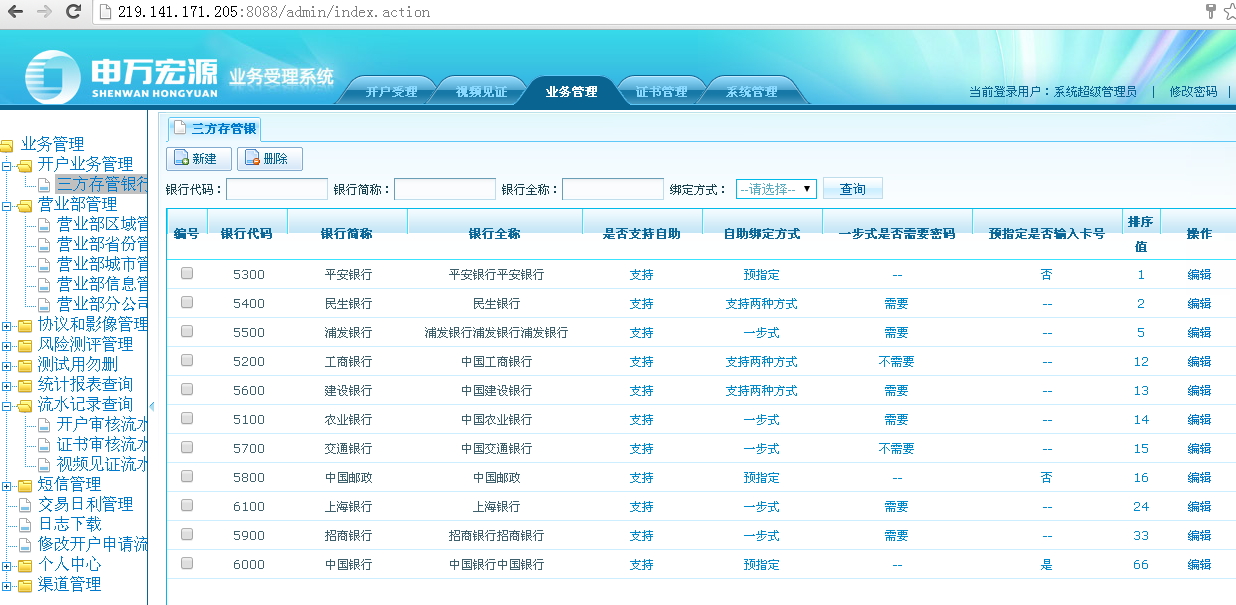Click the 短信管理 folder icon
The height and width of the screenshot is (605, 1236).
click(26, 485)
